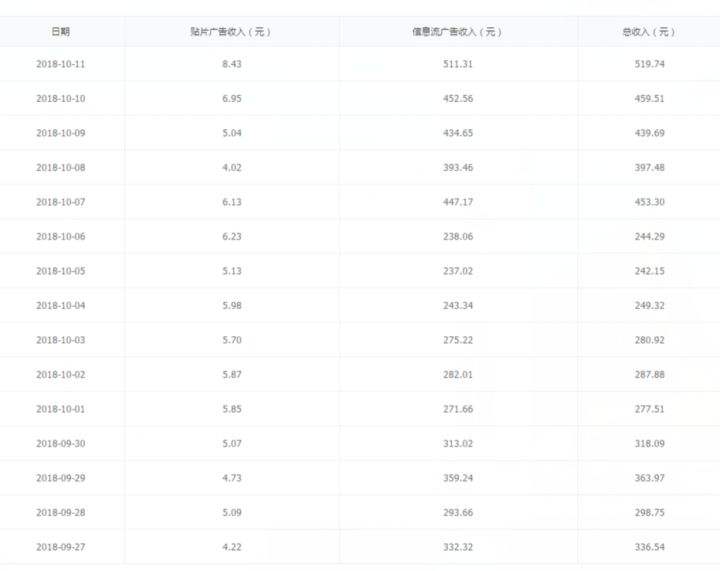Select the date cell 2018-10-04
720x571 pixels.
61,305
